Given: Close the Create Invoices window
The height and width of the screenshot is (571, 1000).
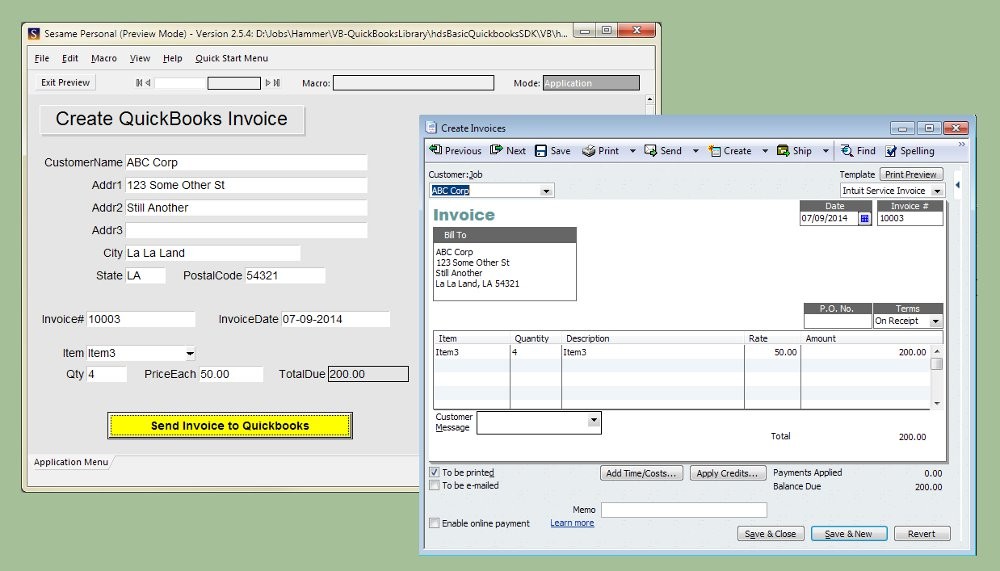Looking at the screenshot, I should [955, 128].
